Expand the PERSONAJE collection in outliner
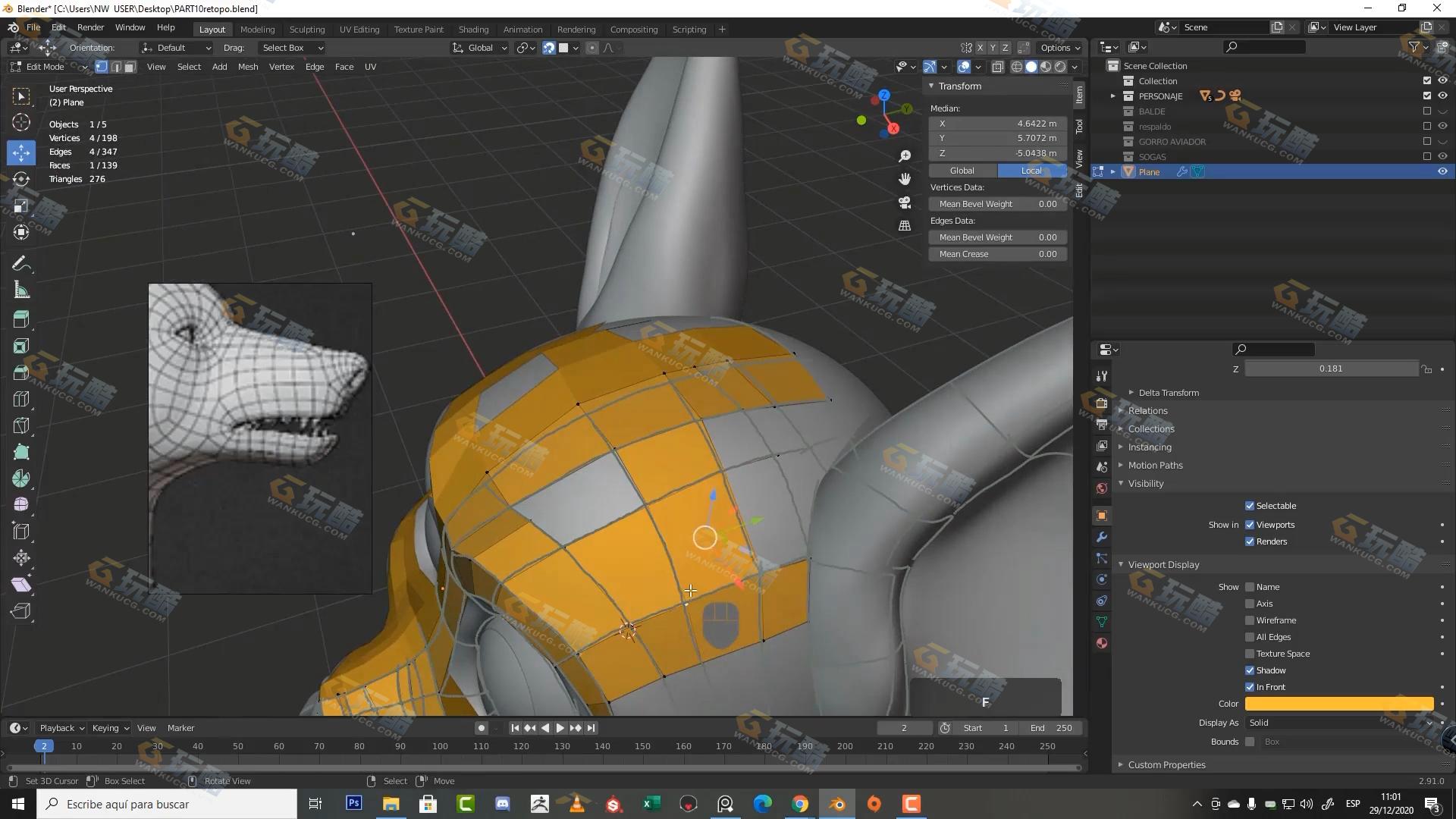Screen dimensions: 1456x819 pyautogui.click(x=1113, y=96)
